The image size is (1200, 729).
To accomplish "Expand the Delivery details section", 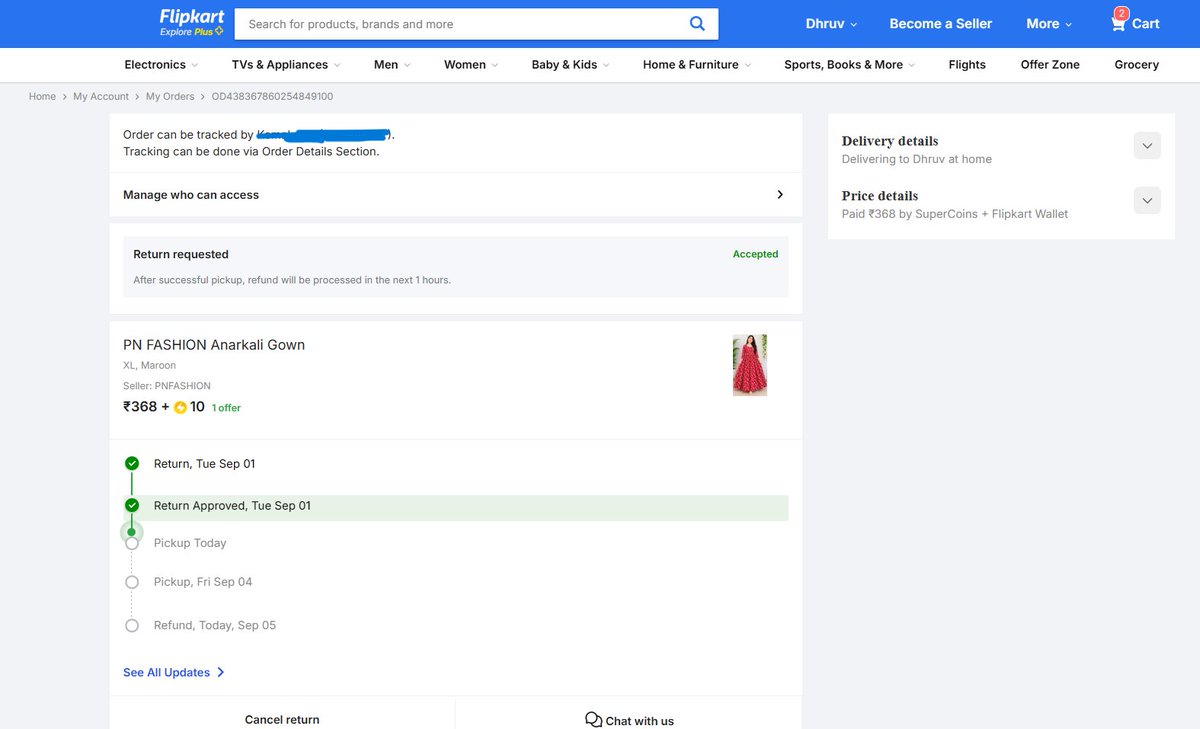I will coord(1147,146).
